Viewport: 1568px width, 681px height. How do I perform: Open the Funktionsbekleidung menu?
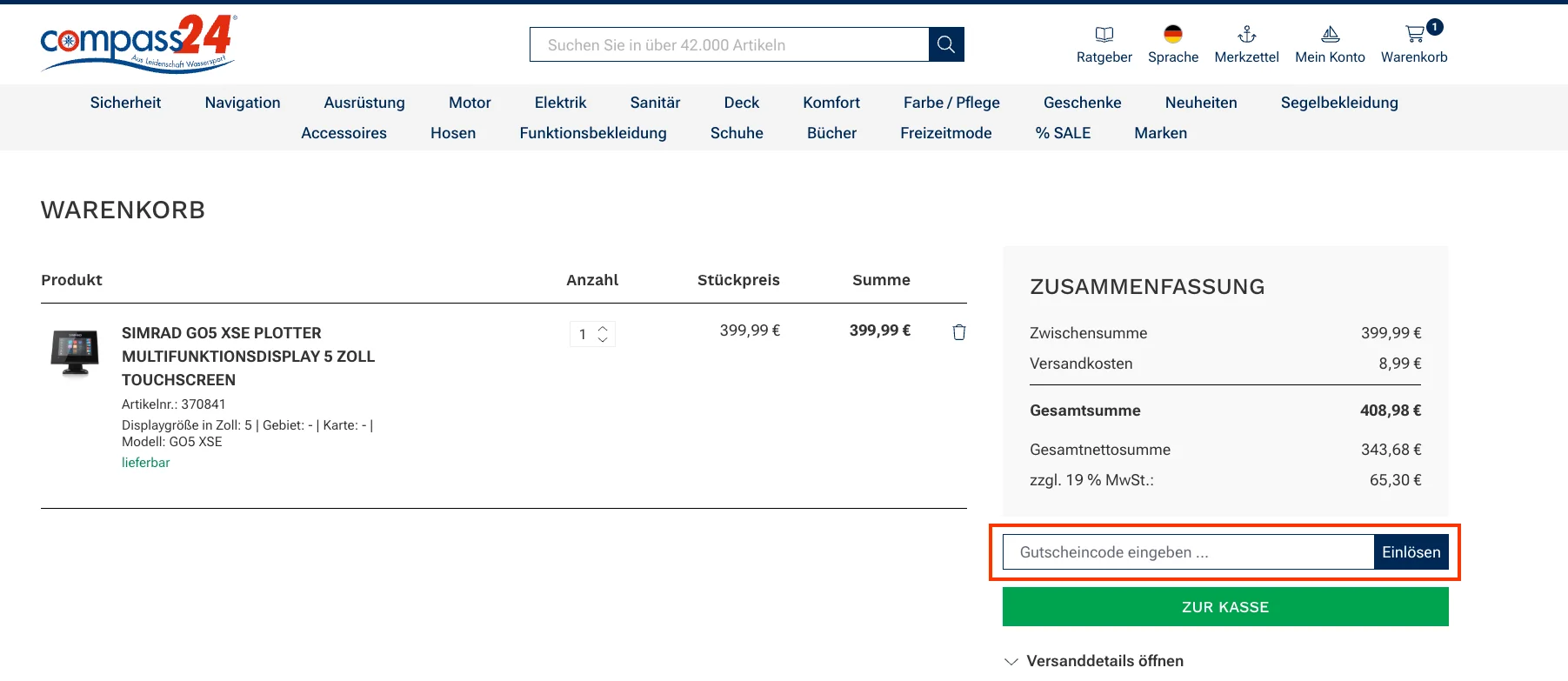pyautogui.click(x=593, y=133)
